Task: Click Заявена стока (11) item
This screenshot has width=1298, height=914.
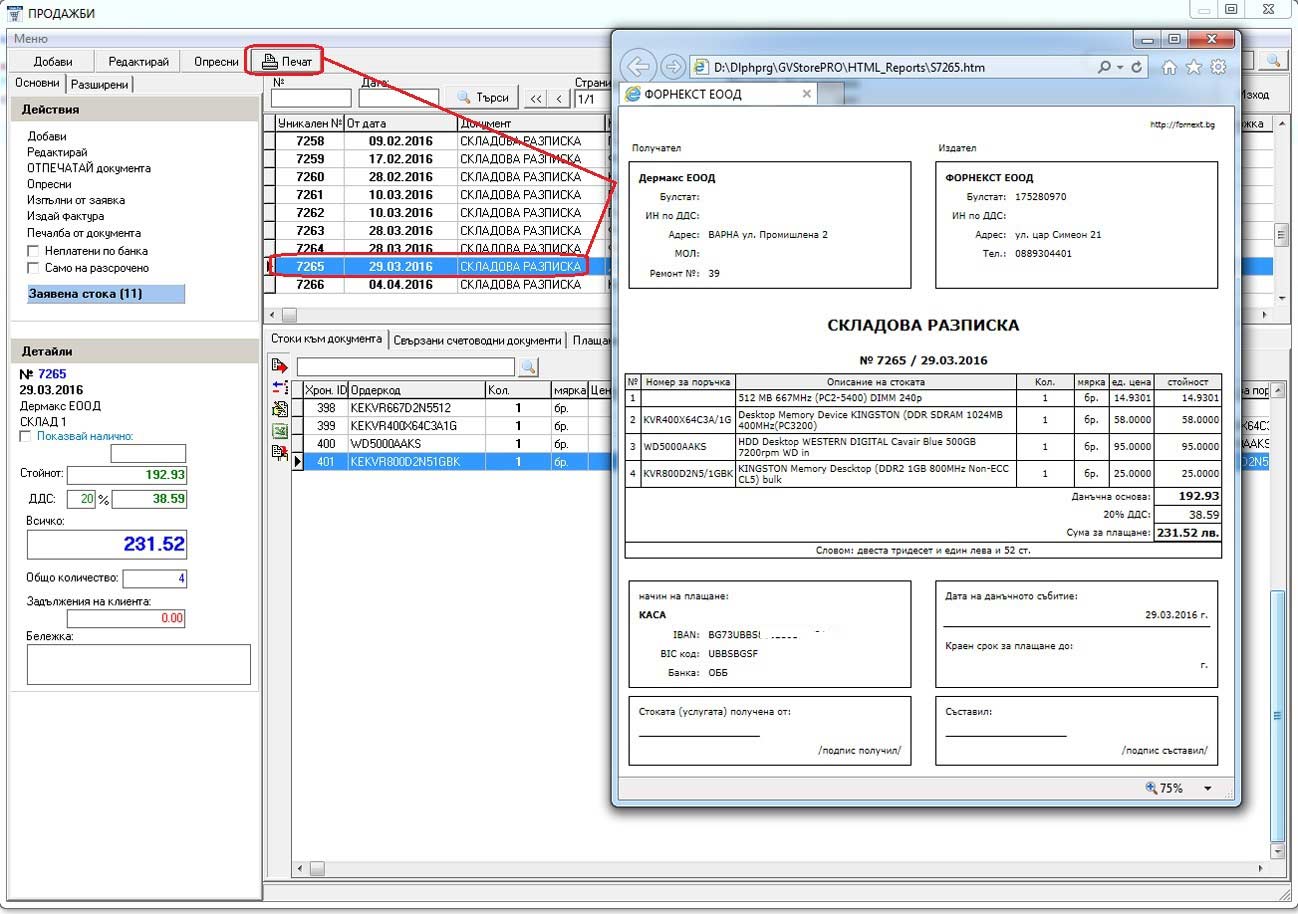Action: (106, 294)
